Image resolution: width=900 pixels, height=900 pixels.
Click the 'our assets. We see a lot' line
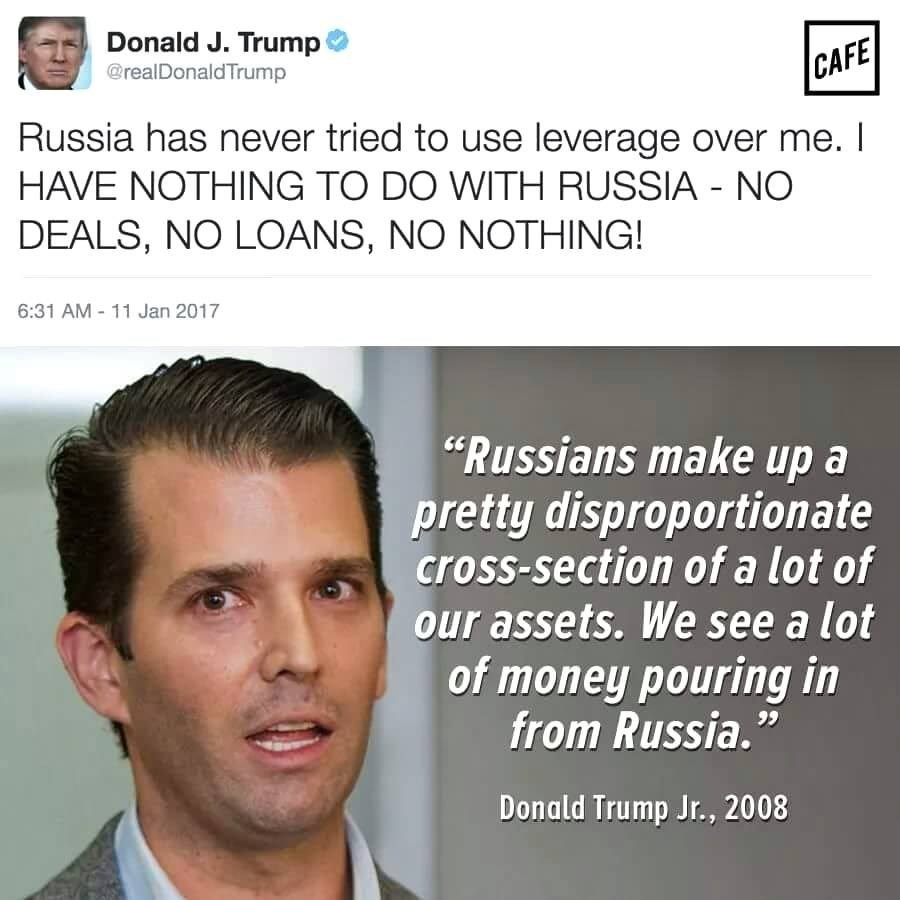click(x=644, y=622)
